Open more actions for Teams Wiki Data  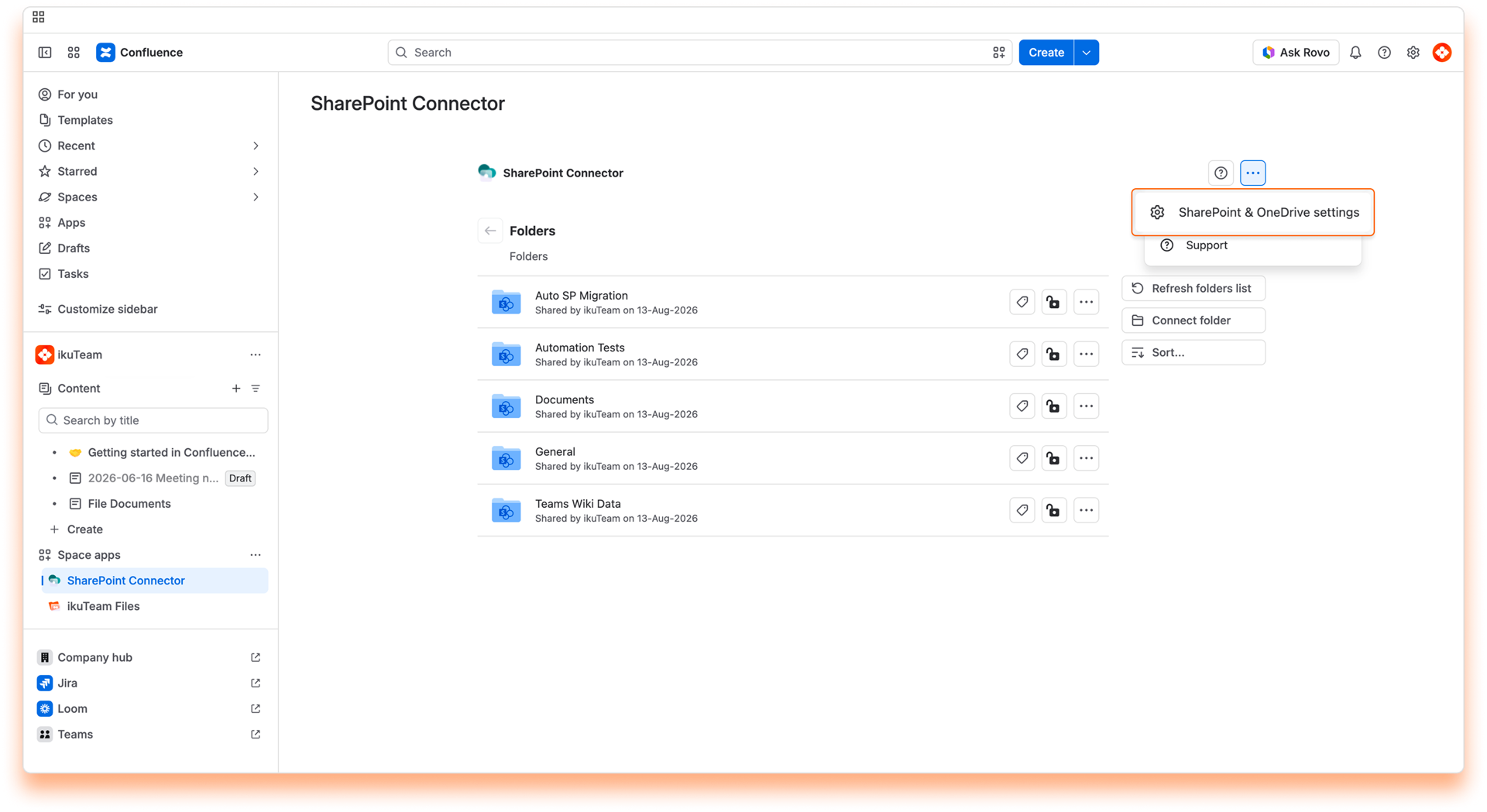[1087, 510]
